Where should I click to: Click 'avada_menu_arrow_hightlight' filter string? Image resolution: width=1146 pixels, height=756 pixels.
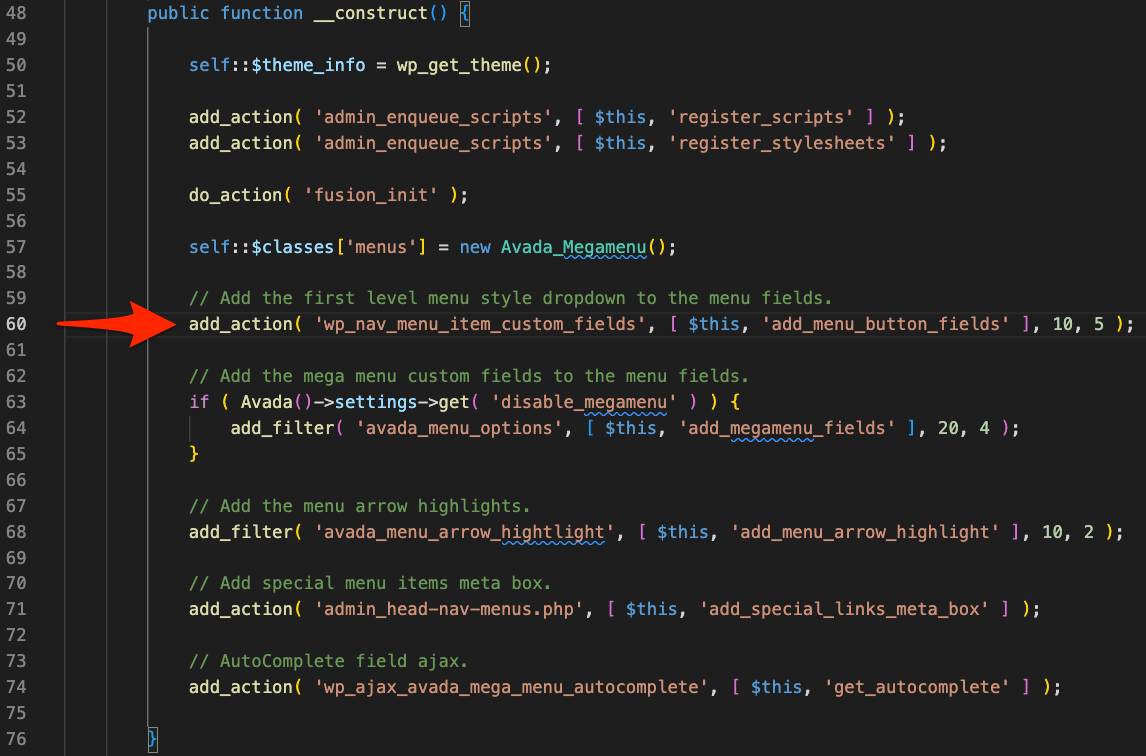pyautogui.click(x=464, y=532)
